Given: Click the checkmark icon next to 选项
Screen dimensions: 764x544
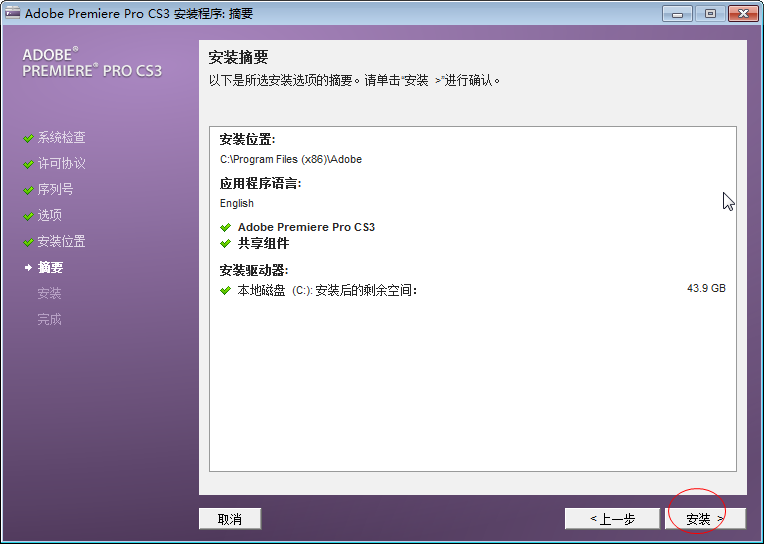Looking at the screenshot, I should pyautogui.click(x=29, y=216).
